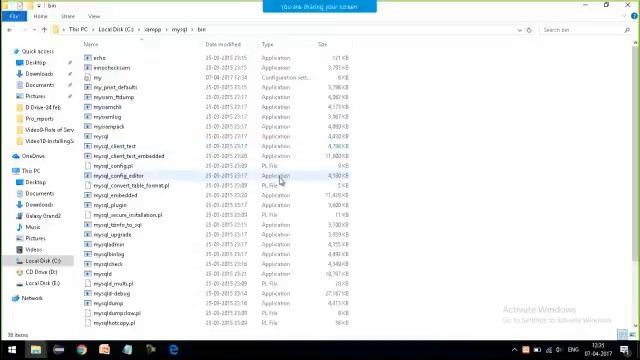This screenshot has height=360, width=640.
Task: Launch Microsoft Edge from taskbar
Action: [x=173, y=350]
